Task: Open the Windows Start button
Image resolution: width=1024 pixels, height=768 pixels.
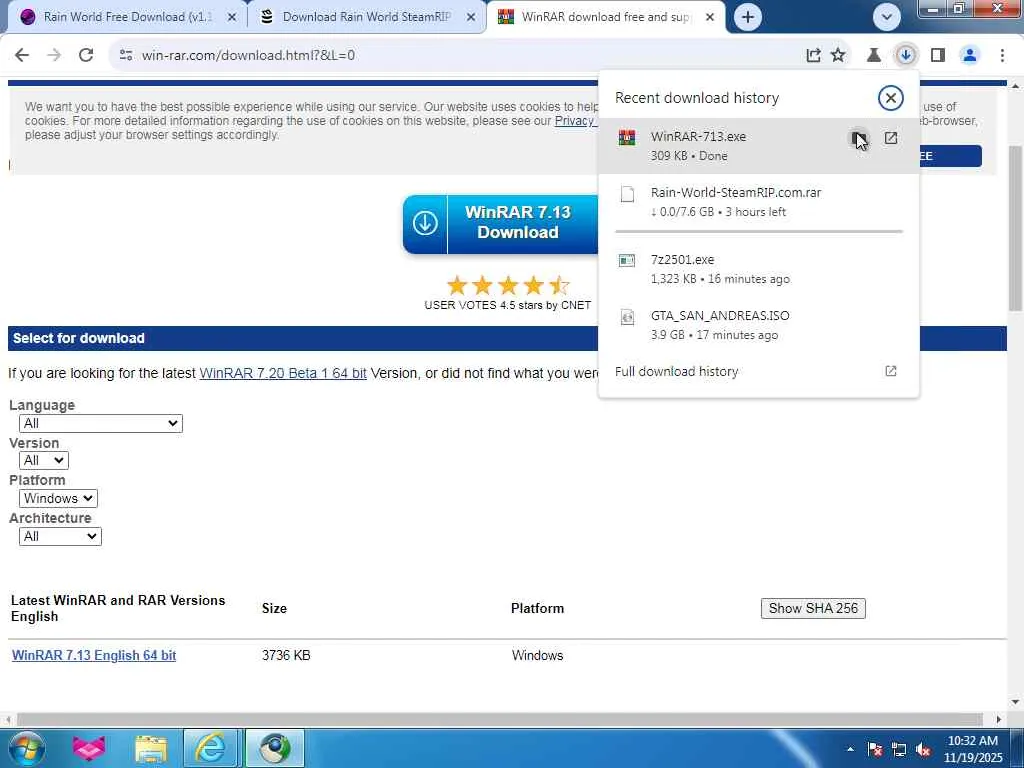Action: coord(26,748)
